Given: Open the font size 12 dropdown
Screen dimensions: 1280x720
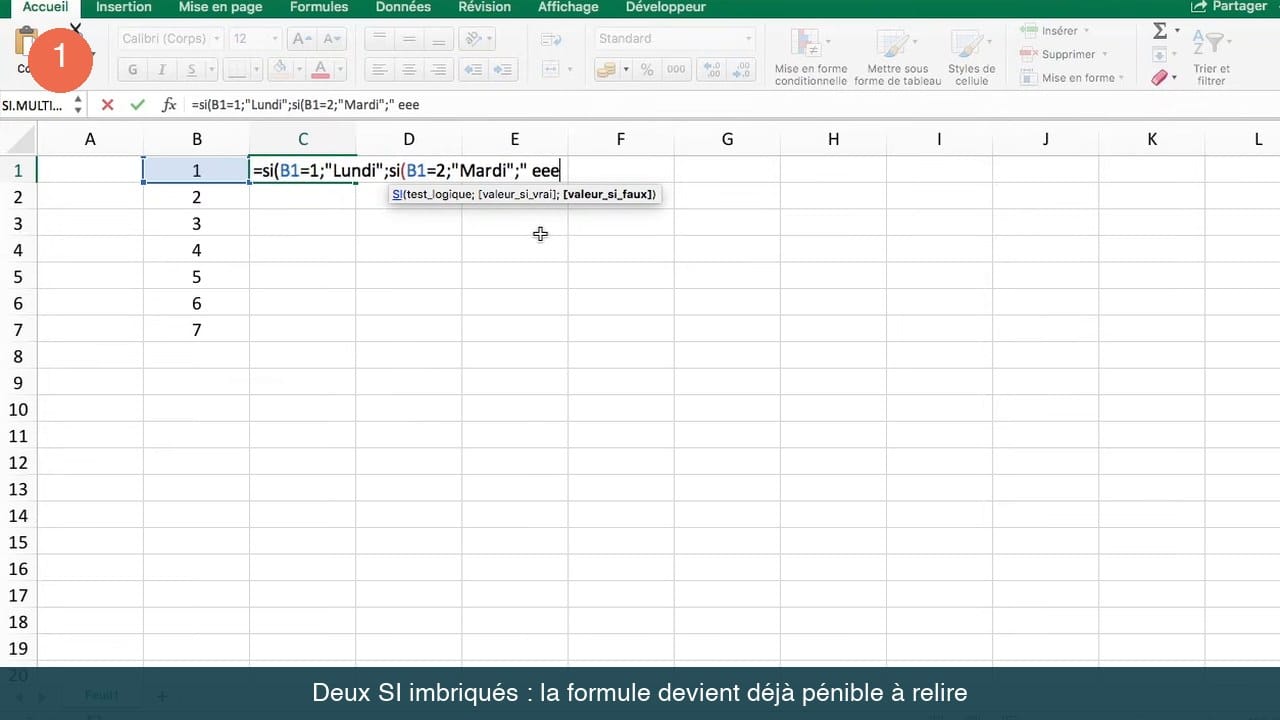Looking at the screenshot, I should pyautogui.click(x=254, y=39).
